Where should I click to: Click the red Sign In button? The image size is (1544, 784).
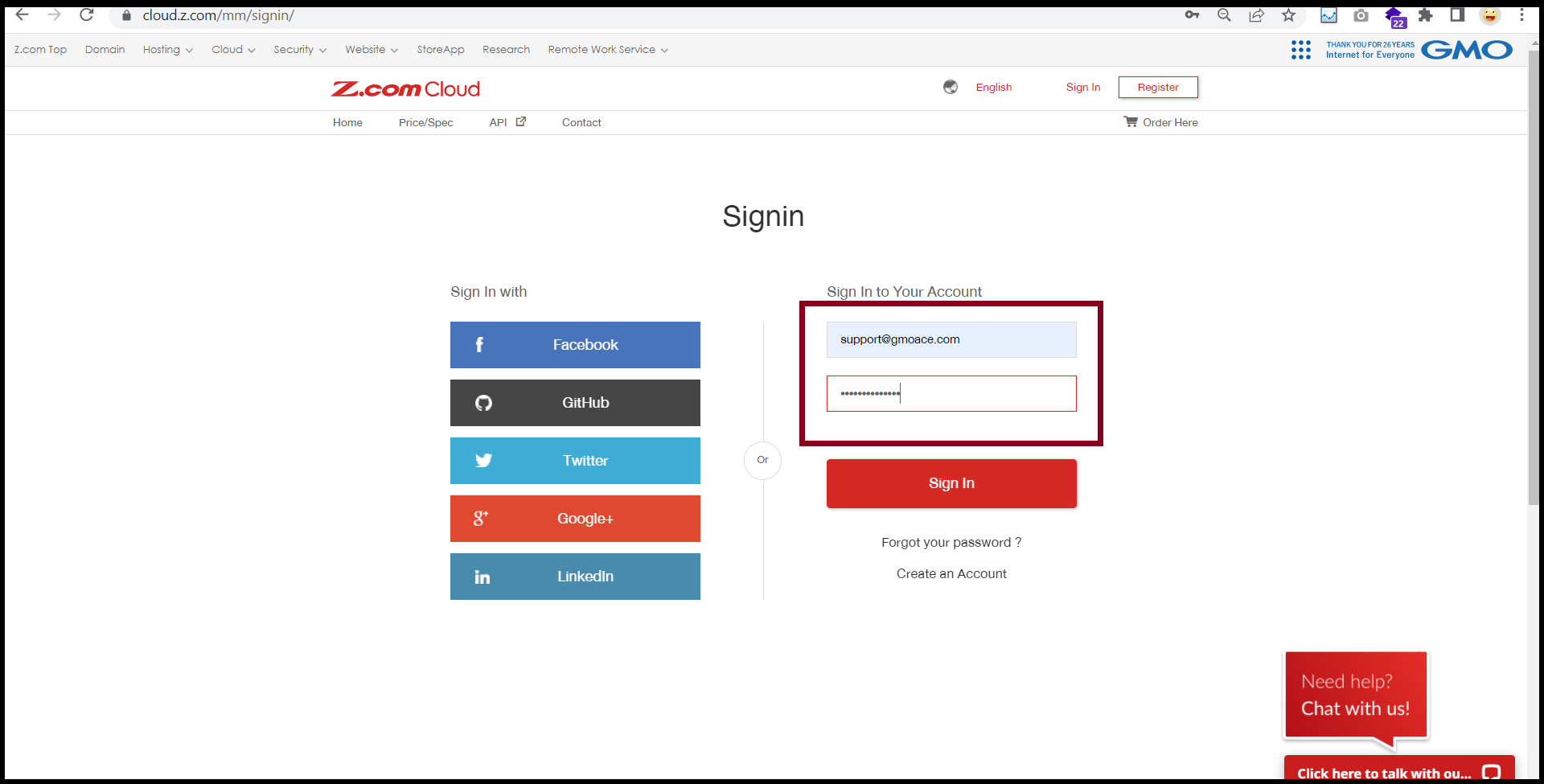coord(951,483)
